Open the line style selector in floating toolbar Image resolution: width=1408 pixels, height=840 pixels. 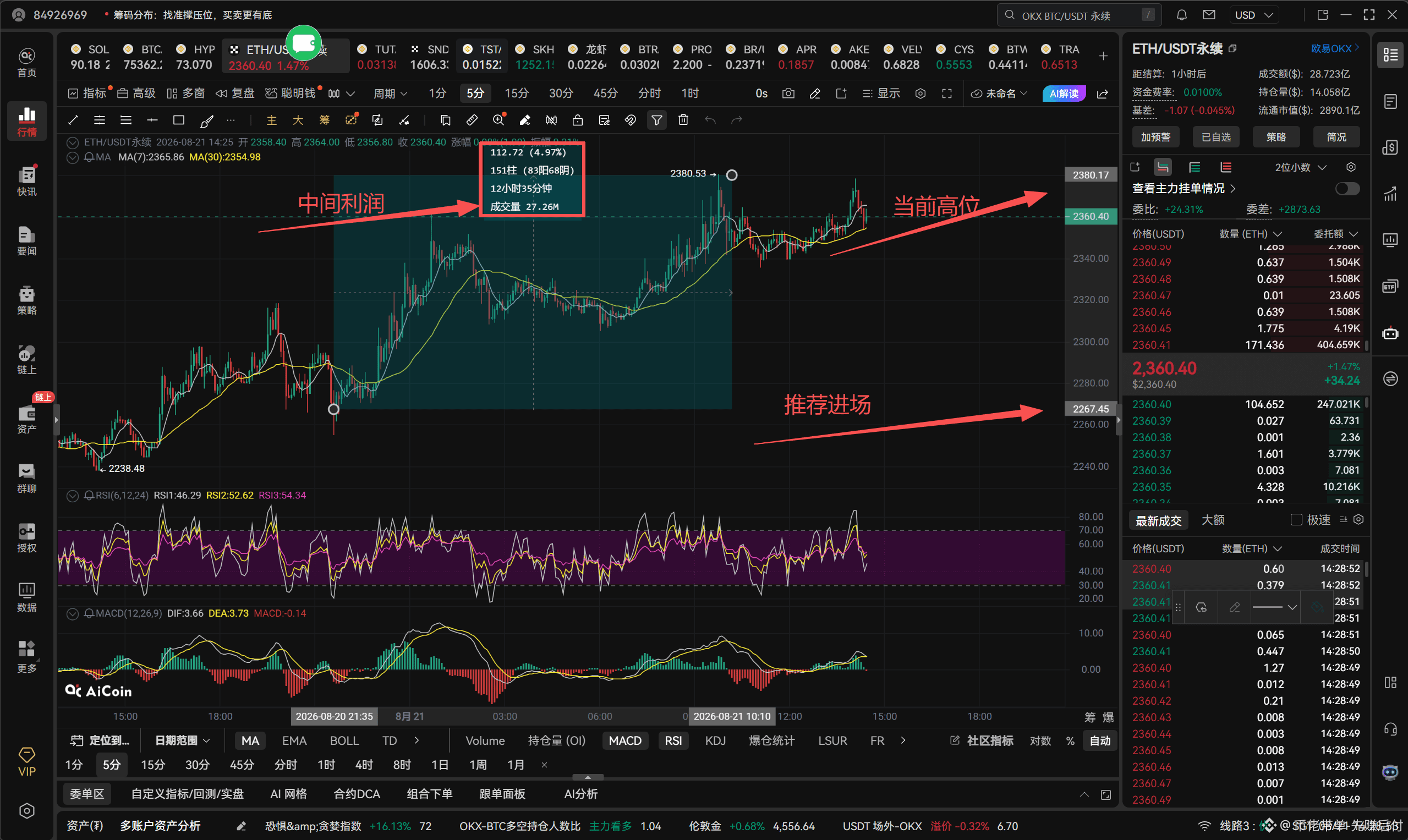coord(1274,607)
